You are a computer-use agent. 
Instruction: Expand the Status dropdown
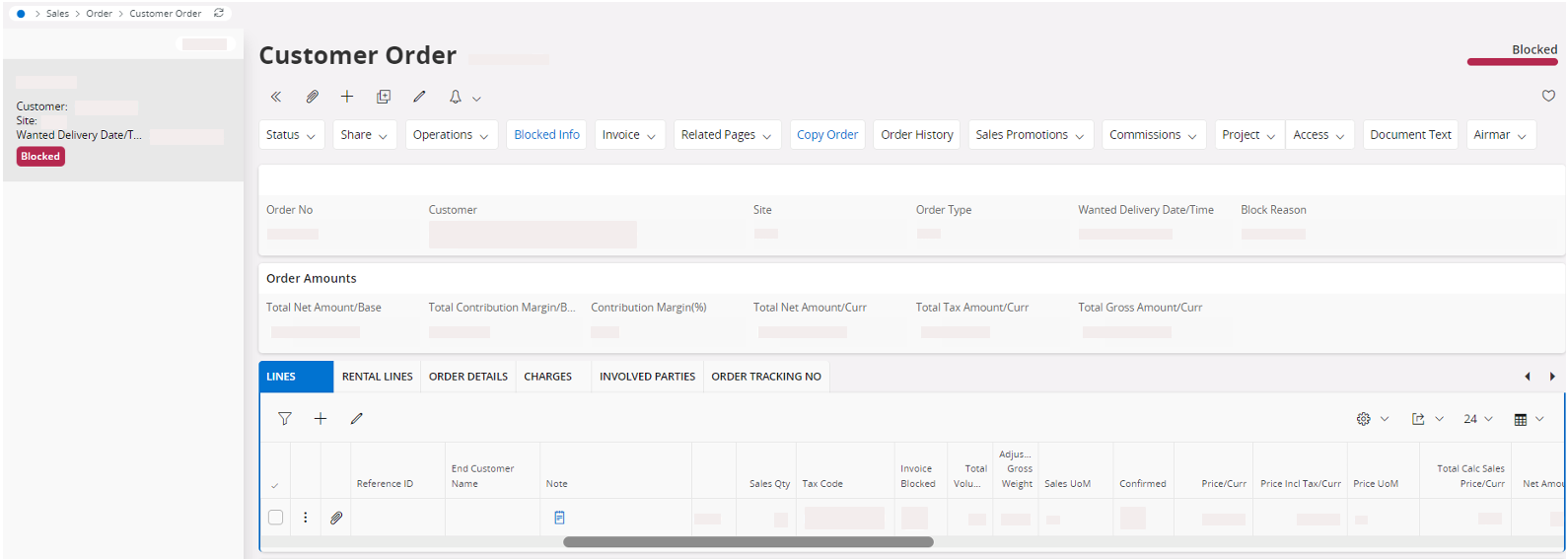[291, 135]
